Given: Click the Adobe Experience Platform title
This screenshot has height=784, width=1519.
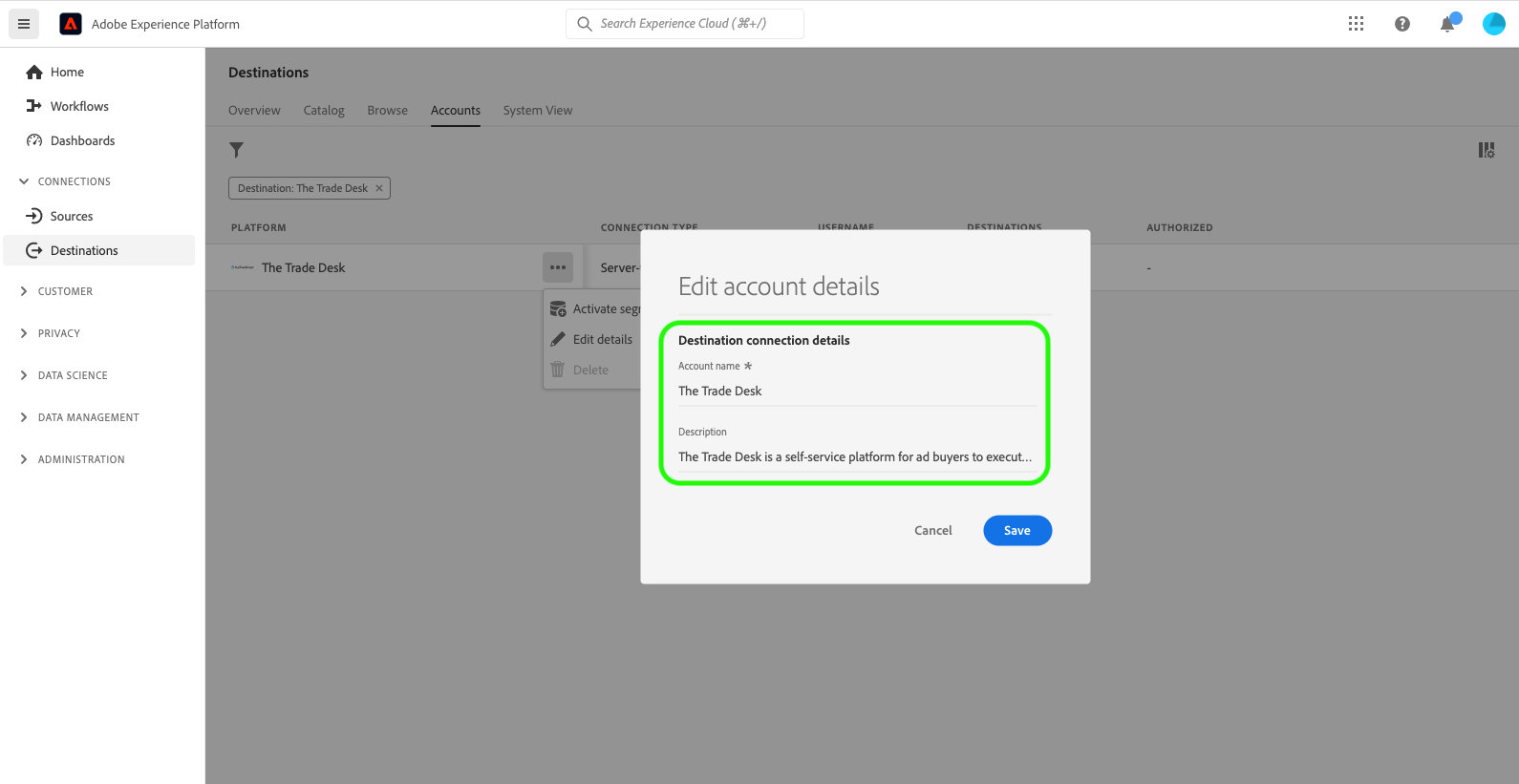Looking at the screenshot, I should pyautogui.click(x=166, y=24).
